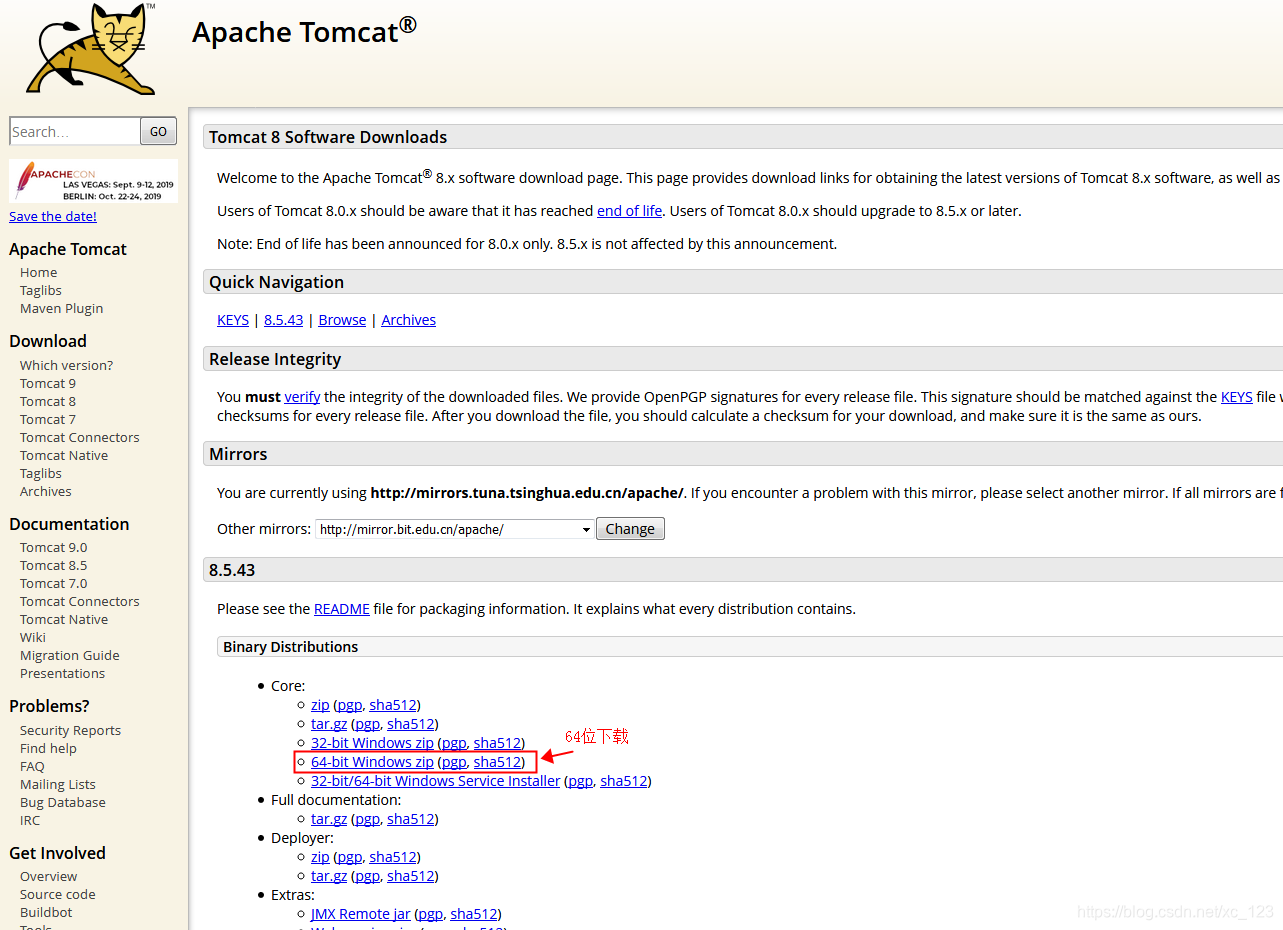Open the Find help link
Screen dimensions: 1283x930
click(48, 749)
